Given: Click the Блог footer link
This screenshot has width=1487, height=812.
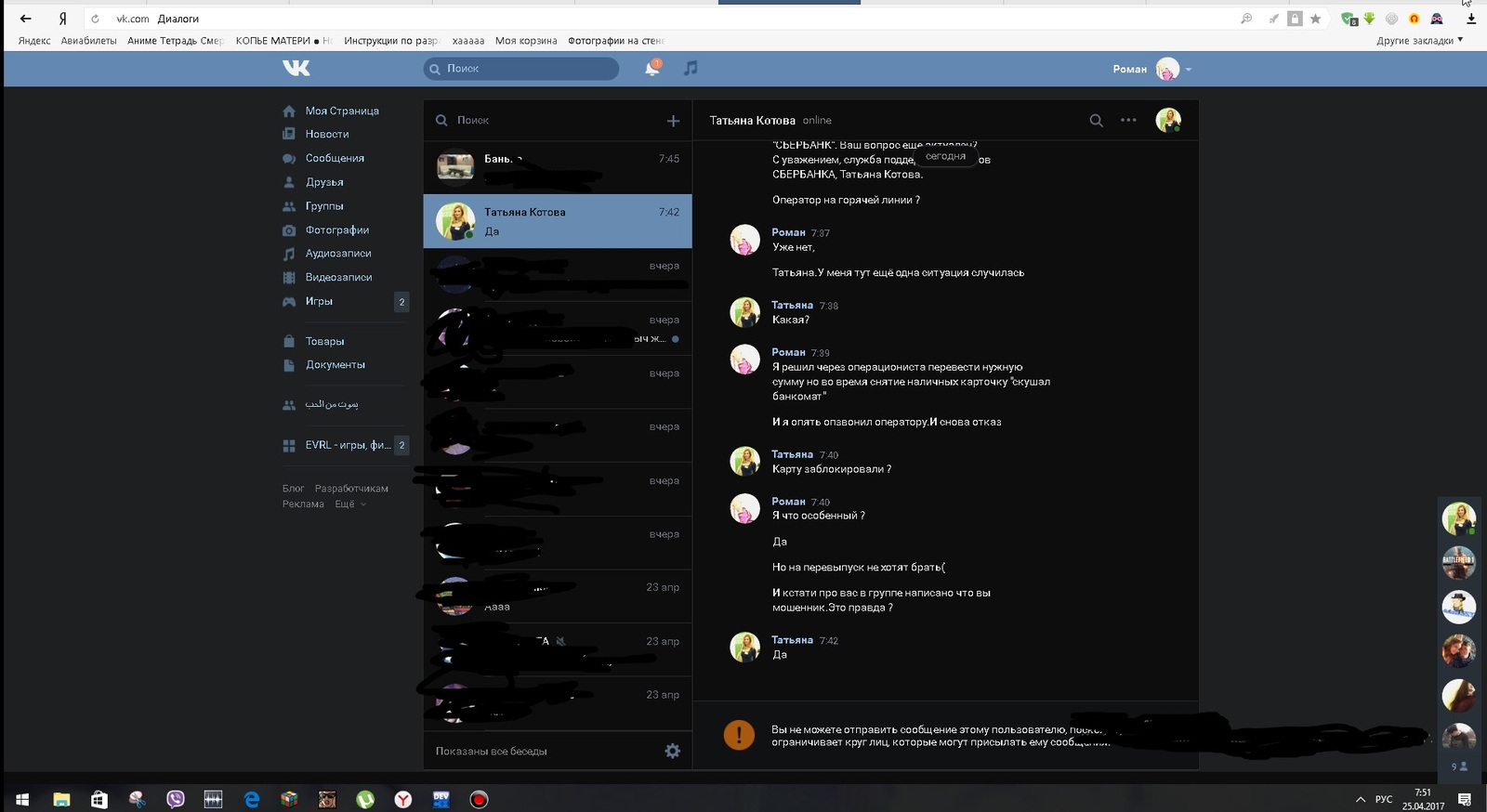Looking at the screenshot, I should point(293,489).
